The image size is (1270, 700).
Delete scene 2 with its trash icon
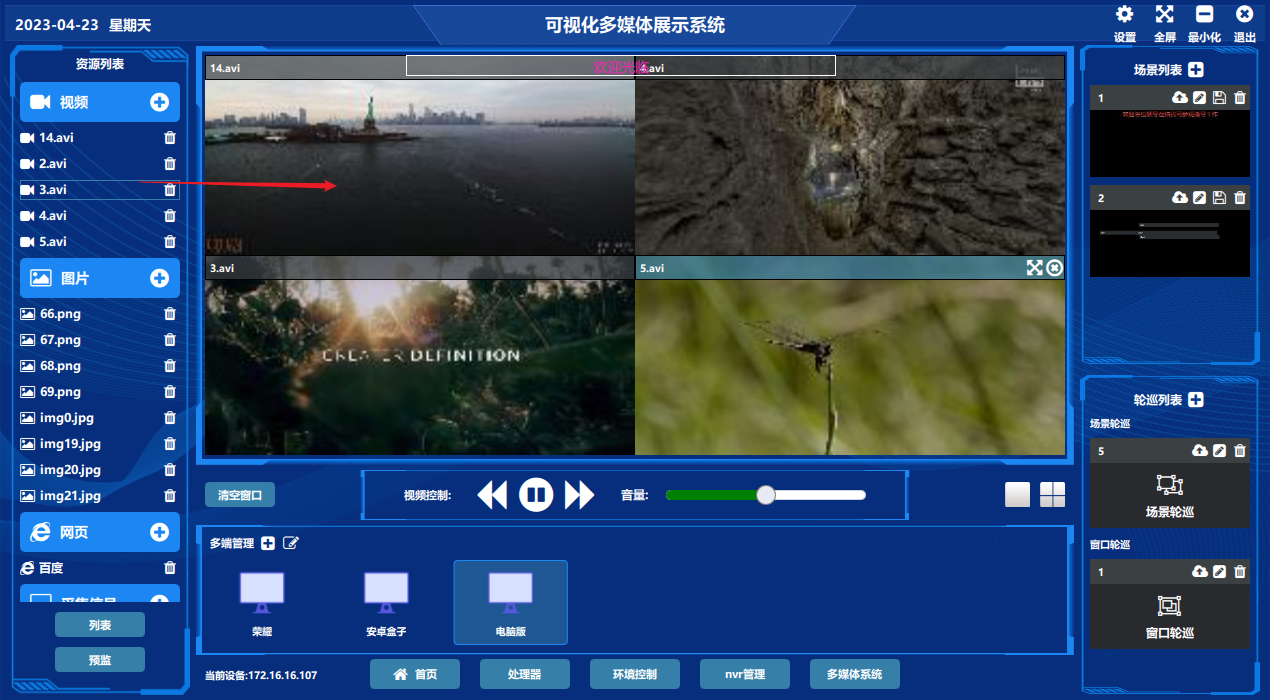(1240, 198)
